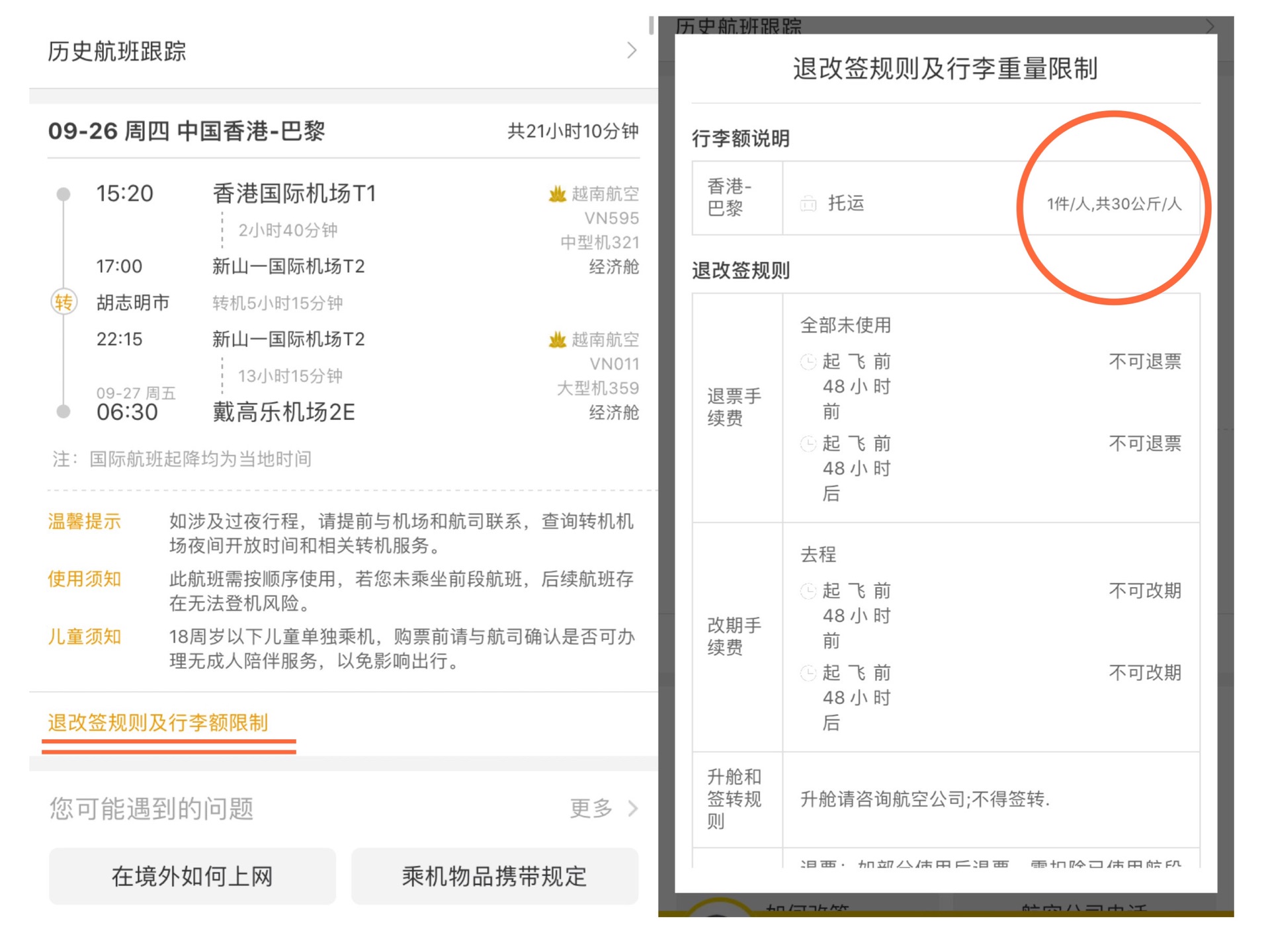Click 升舱和签转规则 row label

(x=734, y=799)
